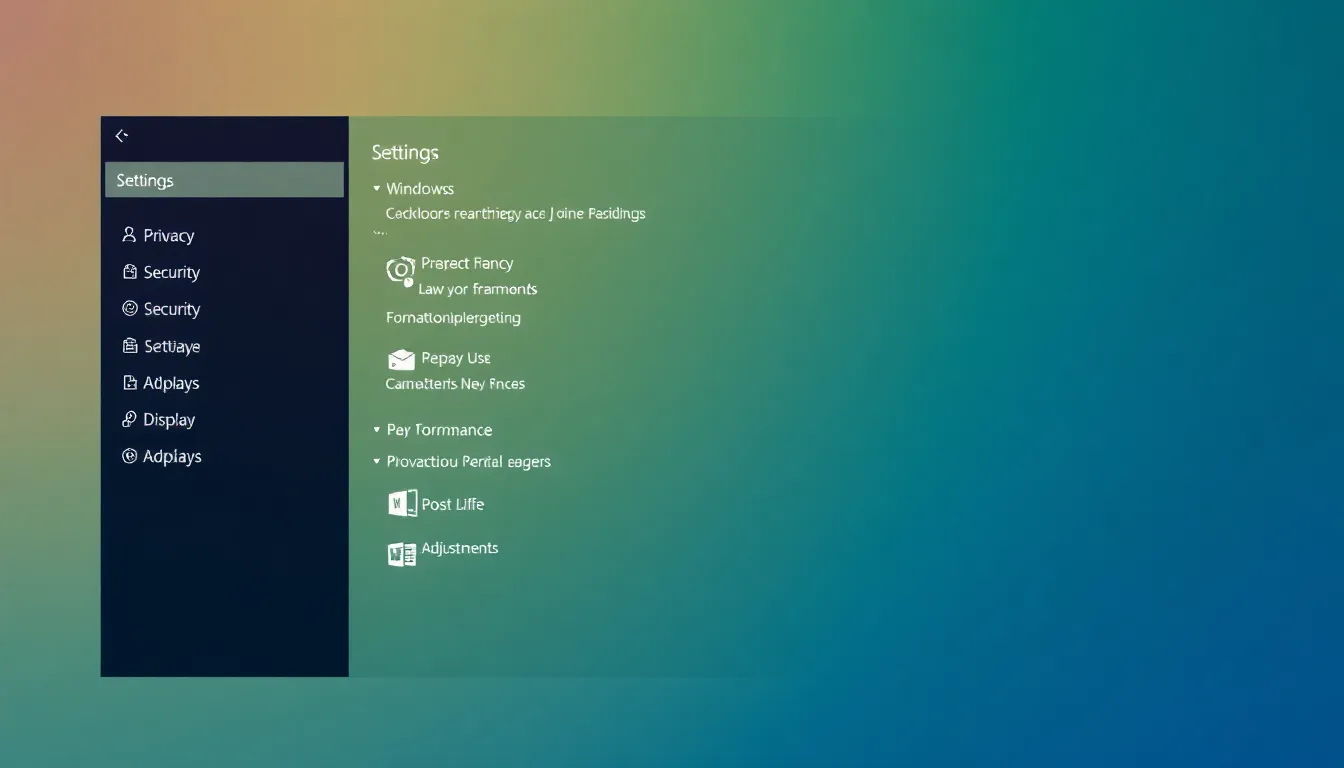Open the Settlaye sidebar item
Image resolution: width=1344 pixels, height=768 pixels.
click(171, 346)
